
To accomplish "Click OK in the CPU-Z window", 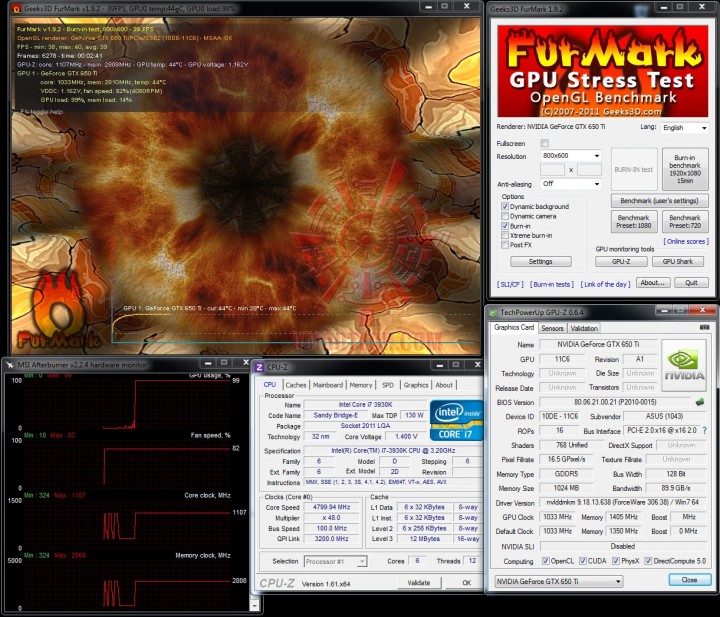I will 467,583.
